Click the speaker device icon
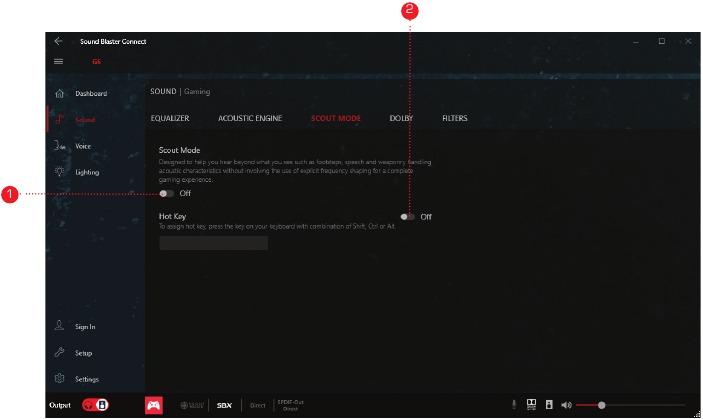Viewport: 703px width, 419px height. pos(549,405)
